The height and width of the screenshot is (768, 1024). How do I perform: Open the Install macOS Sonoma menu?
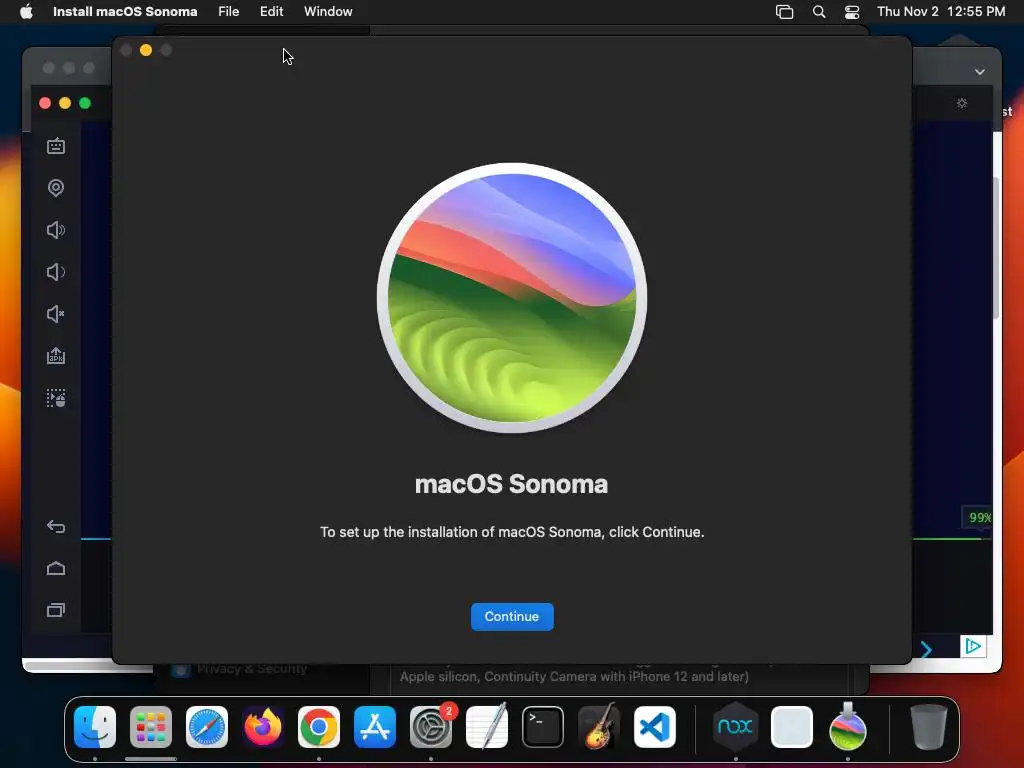[125, 11]
